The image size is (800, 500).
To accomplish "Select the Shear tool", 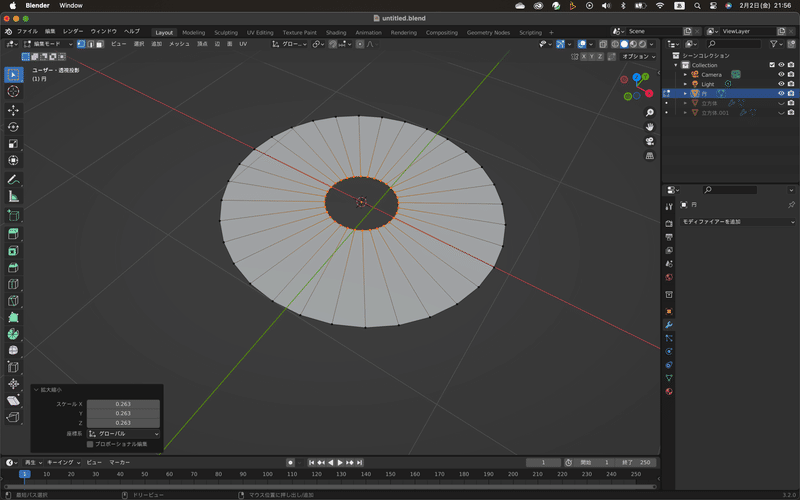I will pos(13,401).
